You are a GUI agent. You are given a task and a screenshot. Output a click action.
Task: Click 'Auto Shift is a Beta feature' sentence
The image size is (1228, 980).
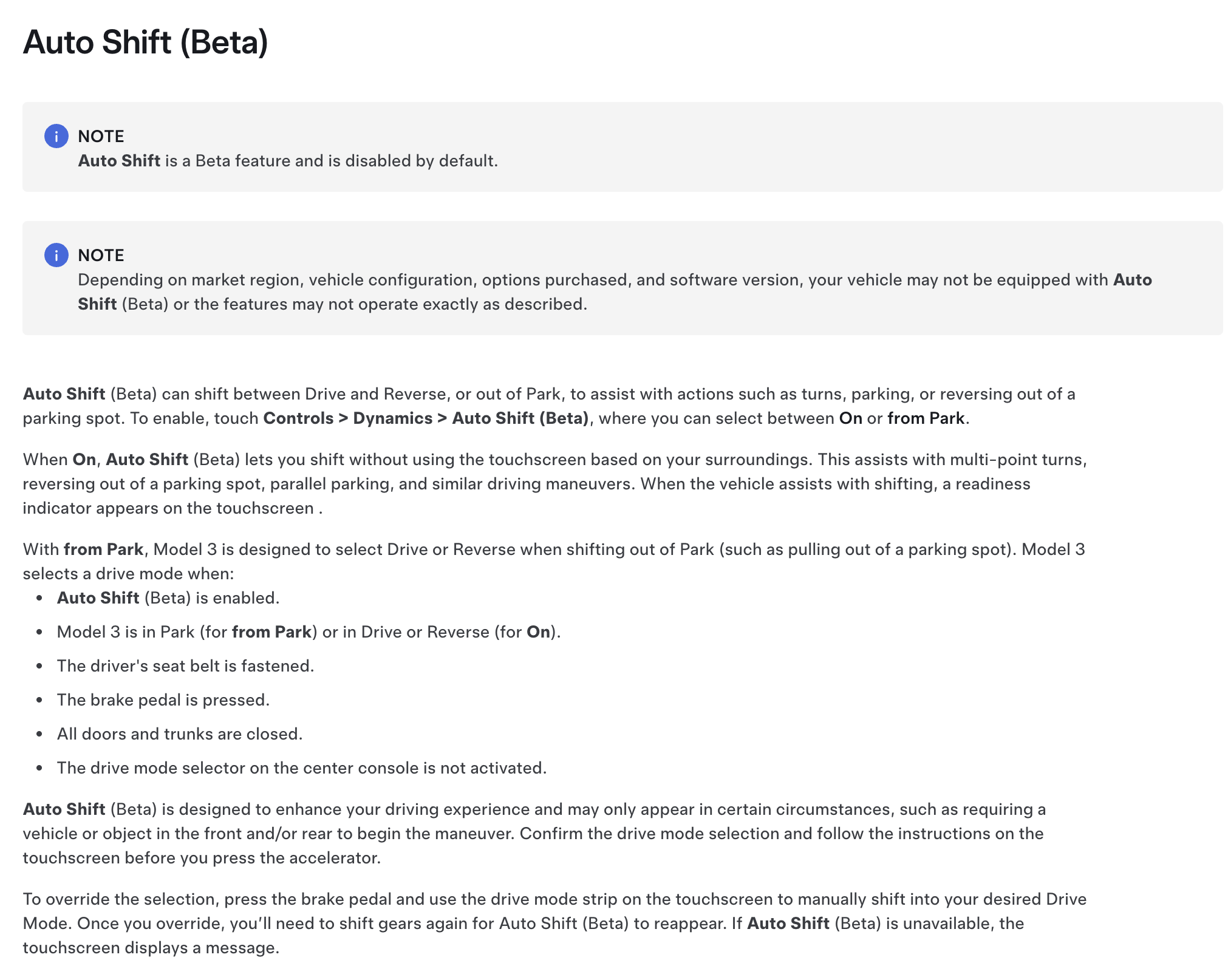288,161
